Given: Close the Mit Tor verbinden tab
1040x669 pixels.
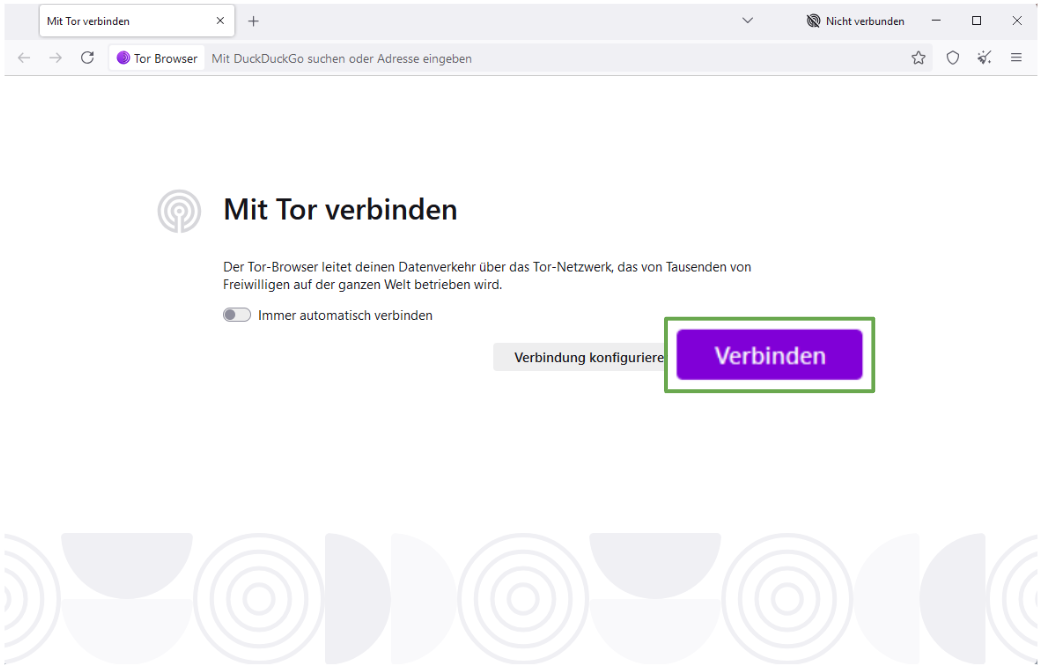Looking at the screenshot, I should click(220, 20).
